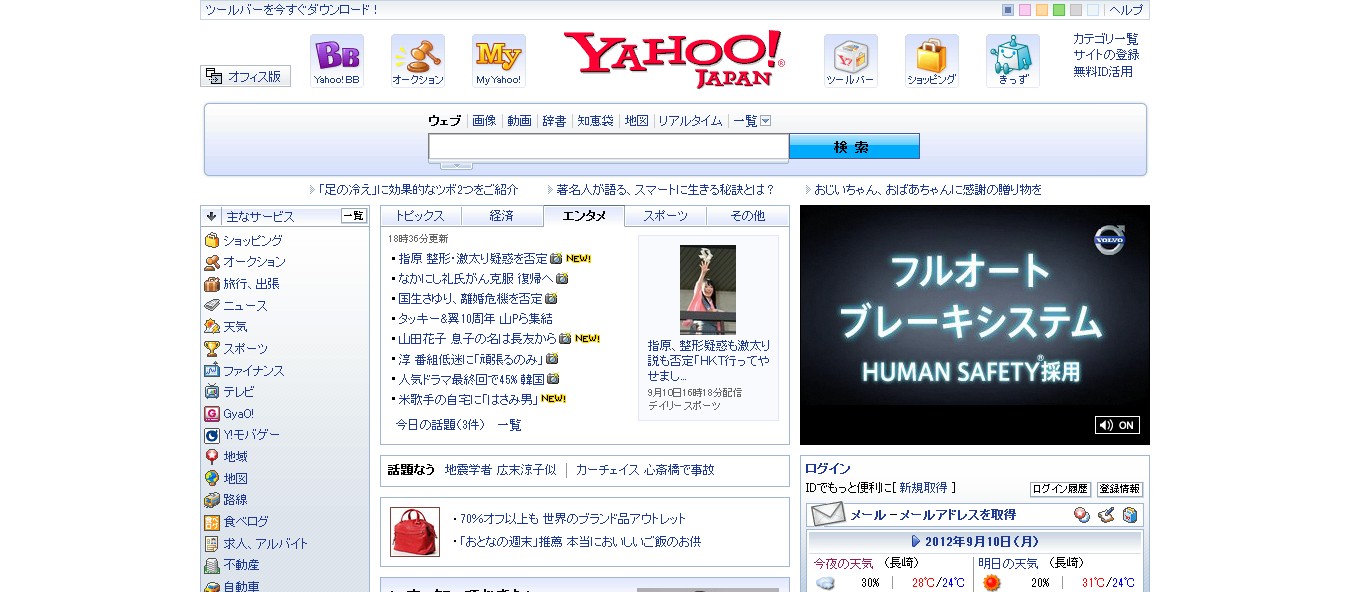1349x592 pixels.
Task: Open the 新規取得 link
Action: click(924, 488)
